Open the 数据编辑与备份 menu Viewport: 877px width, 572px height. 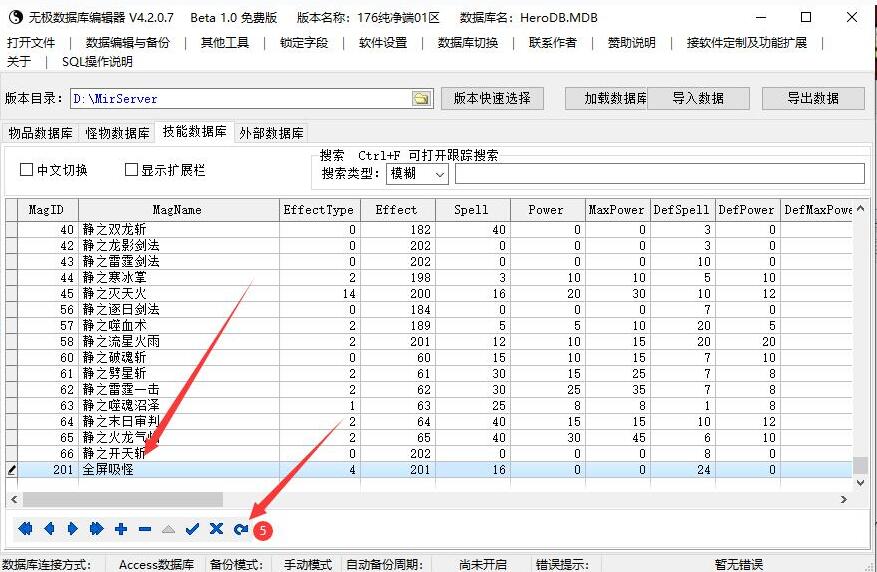[x=128, y=42]
